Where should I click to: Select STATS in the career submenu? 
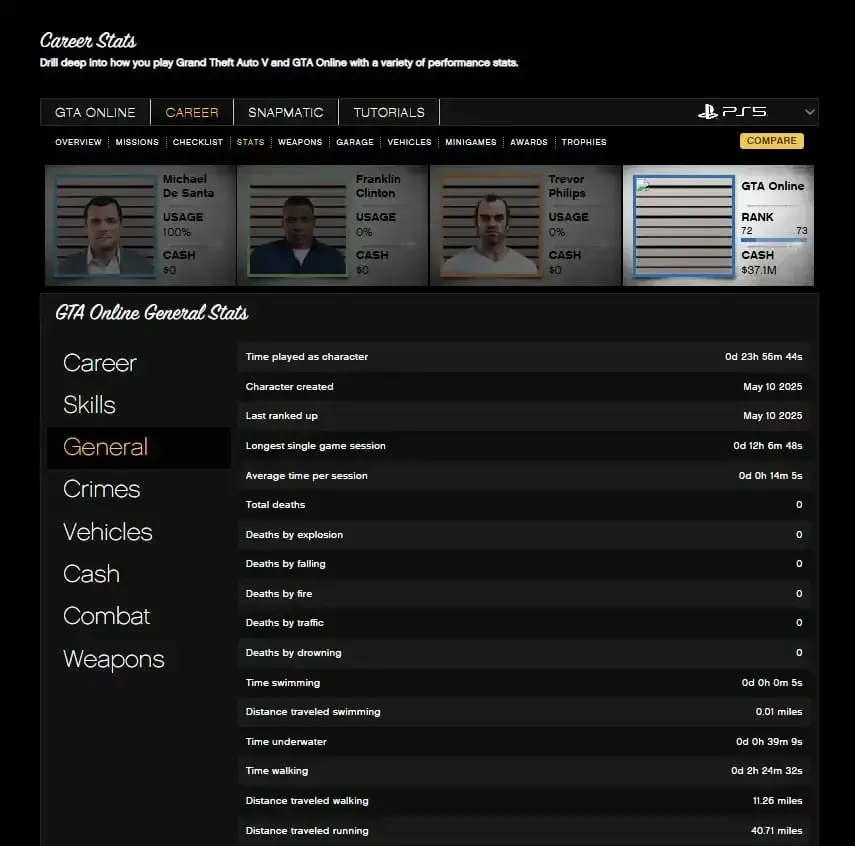(250, 142)
